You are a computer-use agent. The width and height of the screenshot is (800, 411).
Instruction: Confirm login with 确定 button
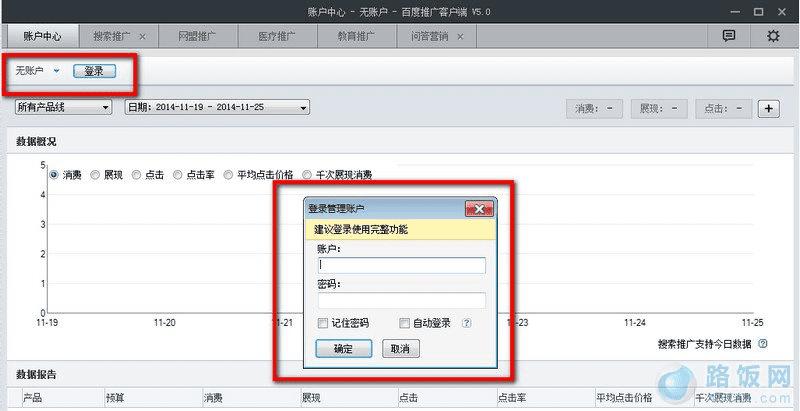point(343,349)
